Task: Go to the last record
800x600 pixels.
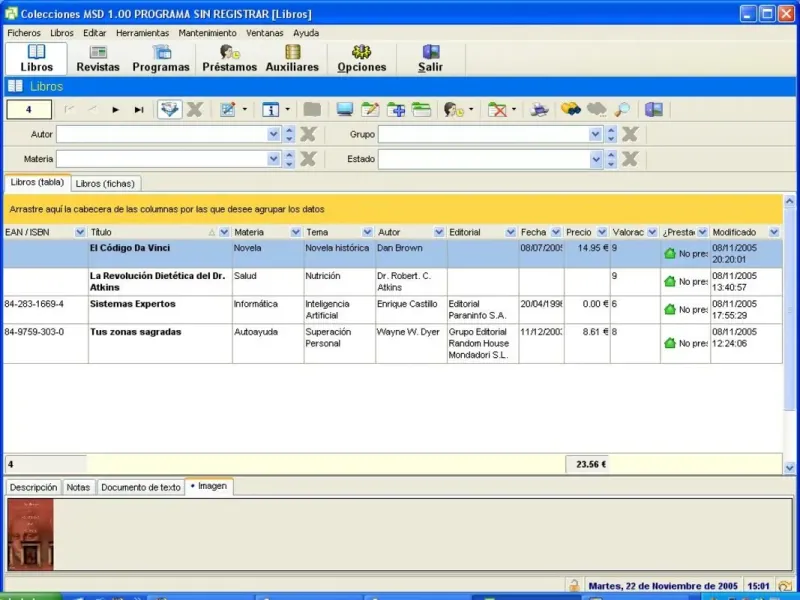Action: click(x=139, y=110)
